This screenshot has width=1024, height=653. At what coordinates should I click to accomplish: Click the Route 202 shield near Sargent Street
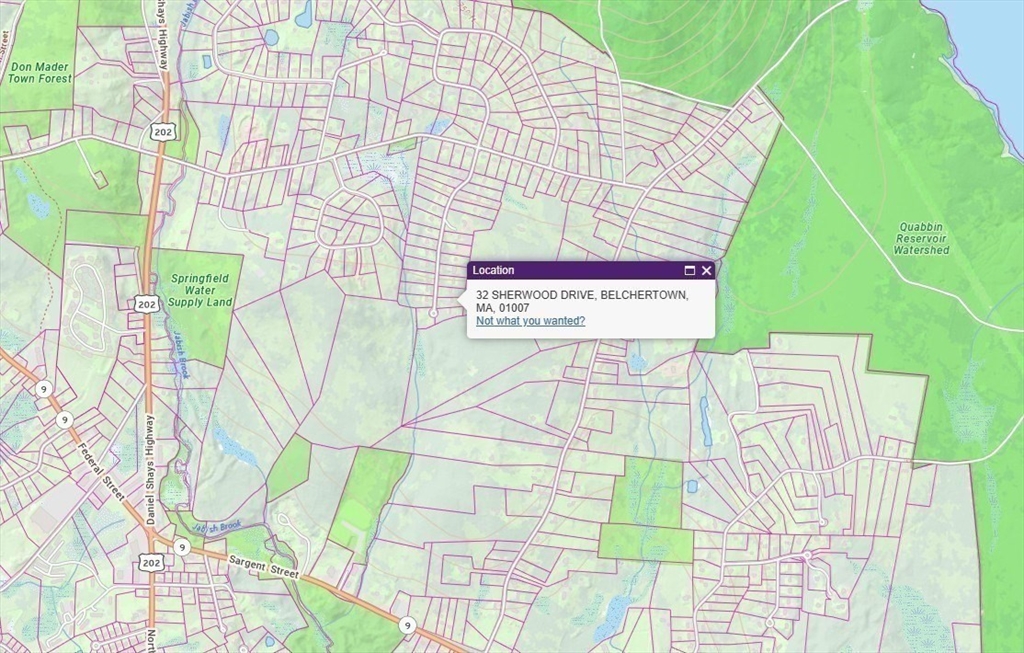tap(152, 562)
